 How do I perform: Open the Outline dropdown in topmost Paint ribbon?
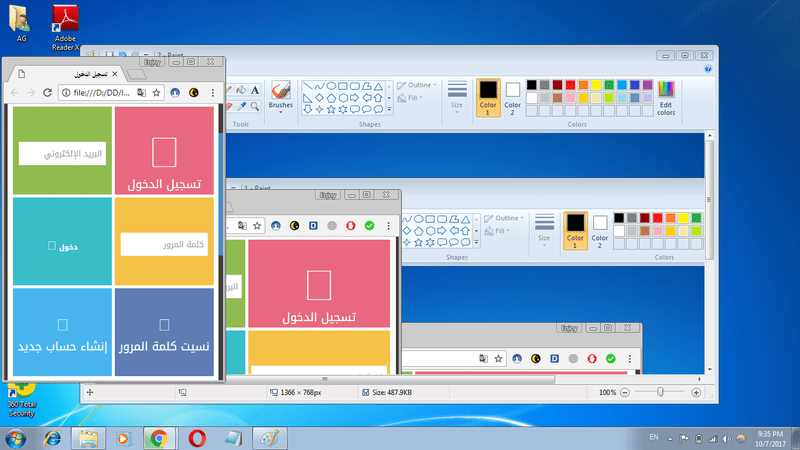coord(422,85)
